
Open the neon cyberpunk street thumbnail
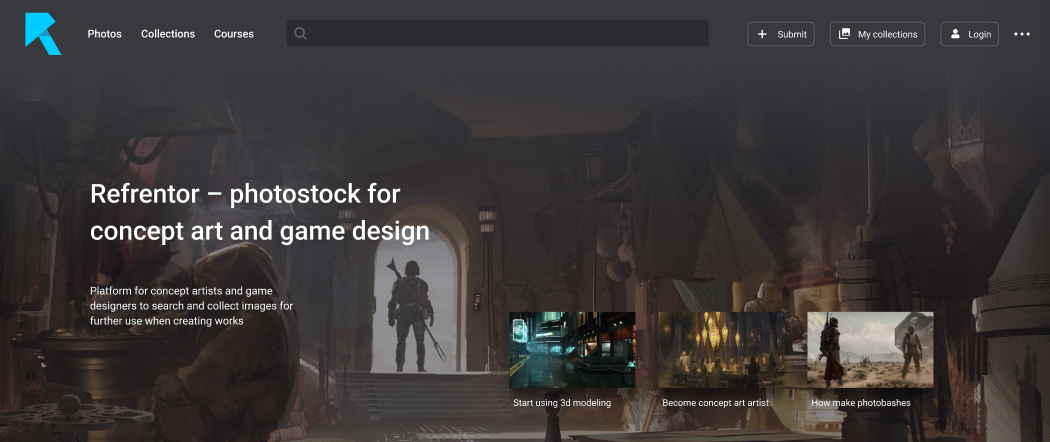(572, 349)
